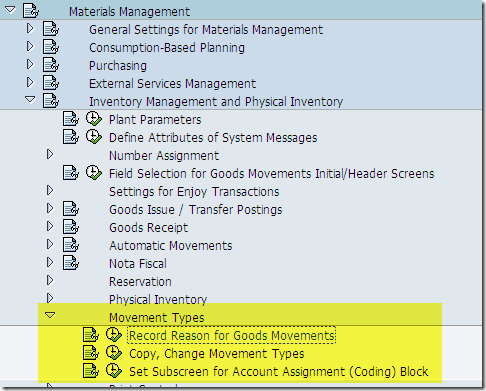Execute Copy, Change Movement Types activity icon
The width and height of the screenshot is (486, 391).
(114, 353)
